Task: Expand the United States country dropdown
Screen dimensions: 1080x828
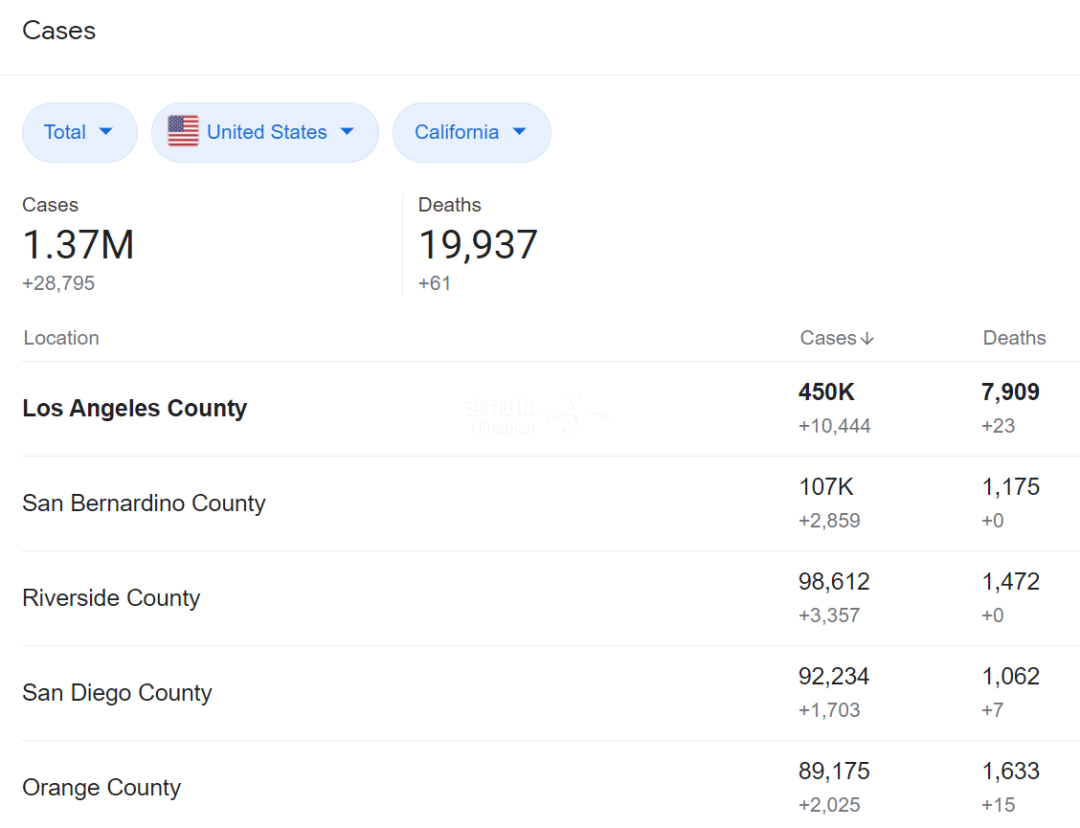Action: (x=266, y=132)
